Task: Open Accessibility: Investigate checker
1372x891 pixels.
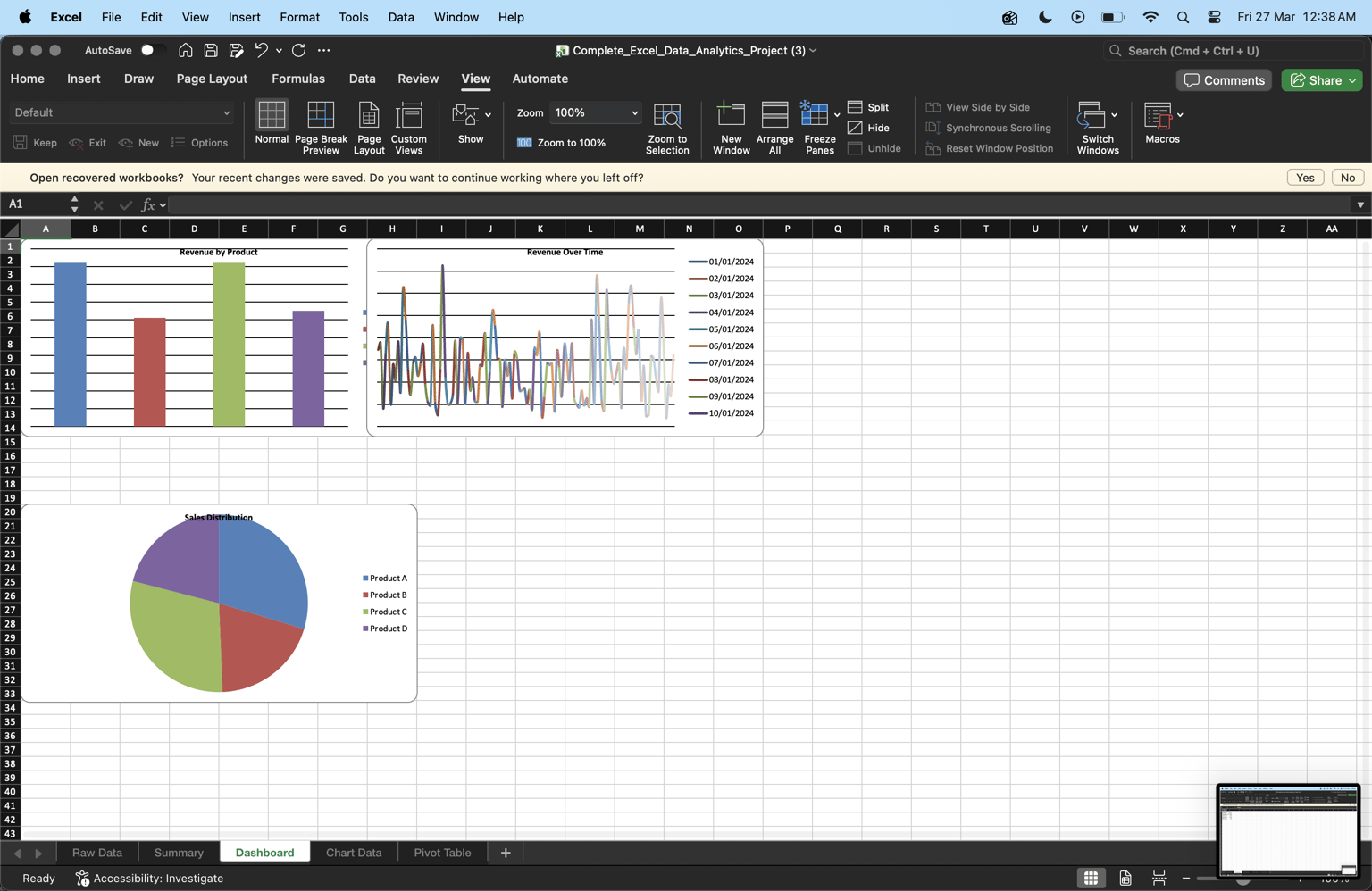Action: [149, 879]
